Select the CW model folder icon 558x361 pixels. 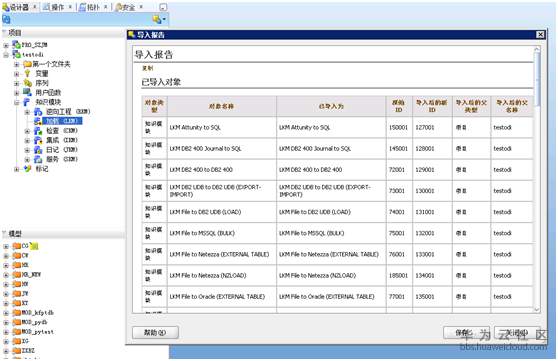(16, 256)
